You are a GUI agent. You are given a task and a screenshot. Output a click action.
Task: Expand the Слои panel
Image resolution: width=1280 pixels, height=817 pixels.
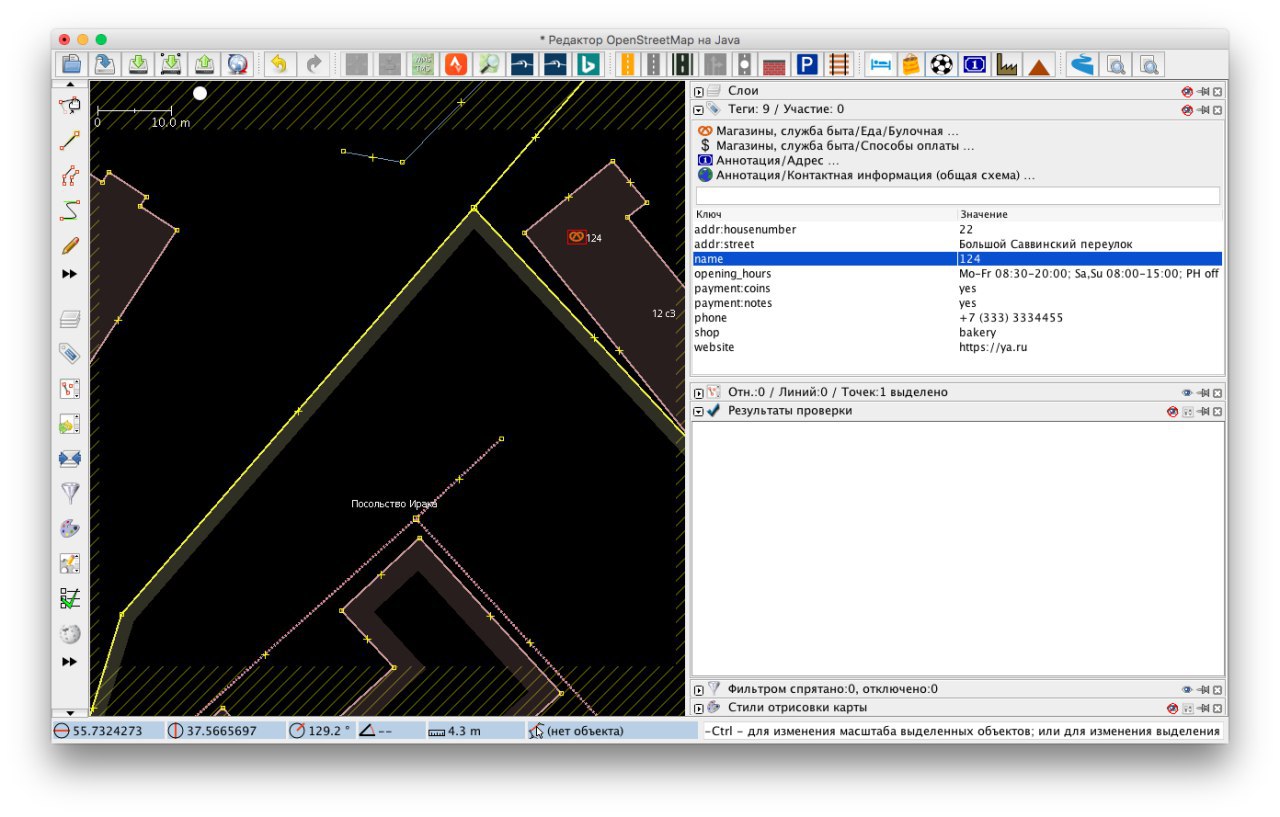coord(699,91)
